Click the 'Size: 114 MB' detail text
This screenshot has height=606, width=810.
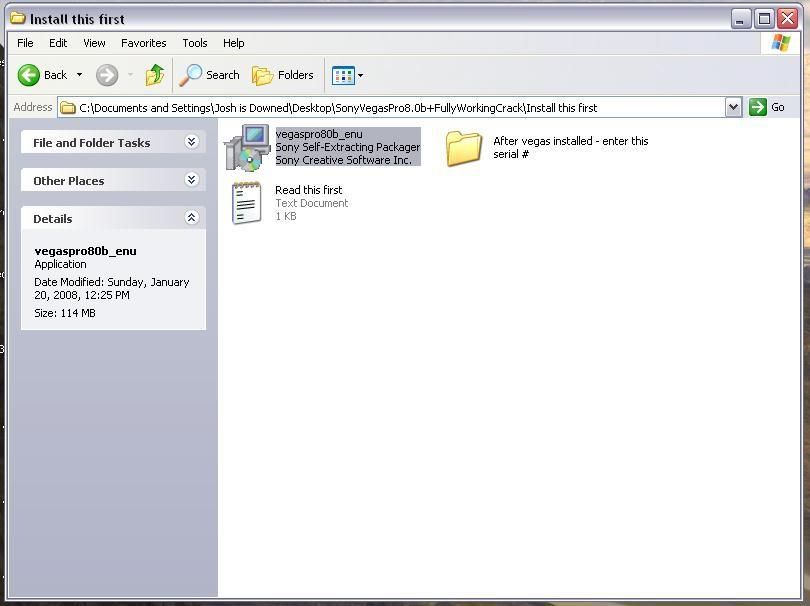(65, 313)
